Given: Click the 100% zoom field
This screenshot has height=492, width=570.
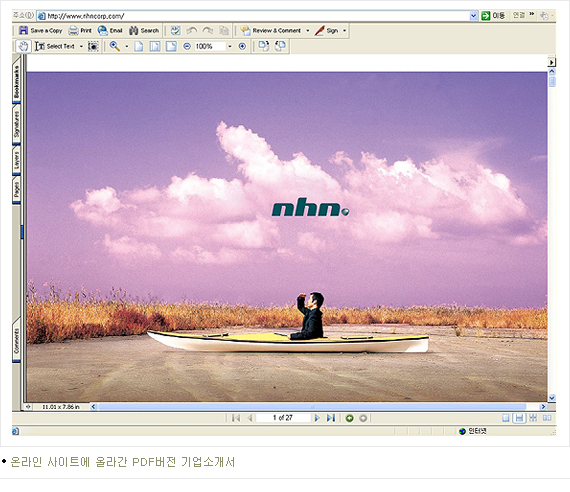Looking at the screenshot, I should coord(210,46).
